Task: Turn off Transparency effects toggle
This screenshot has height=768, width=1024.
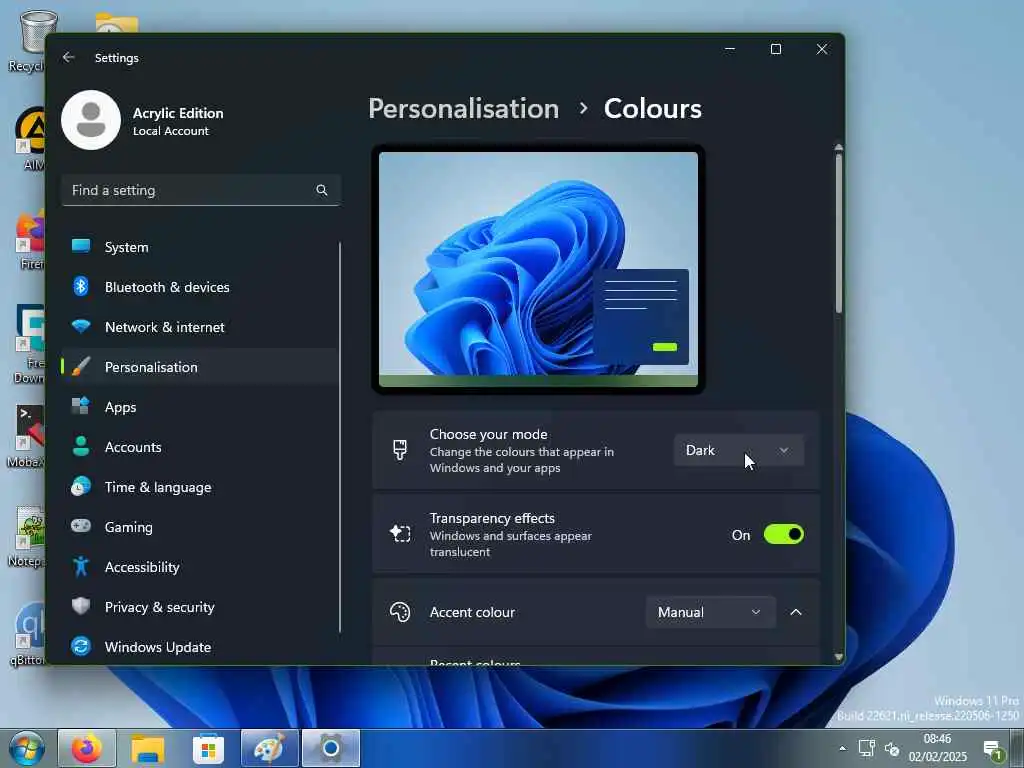Action: pos(784,534)
